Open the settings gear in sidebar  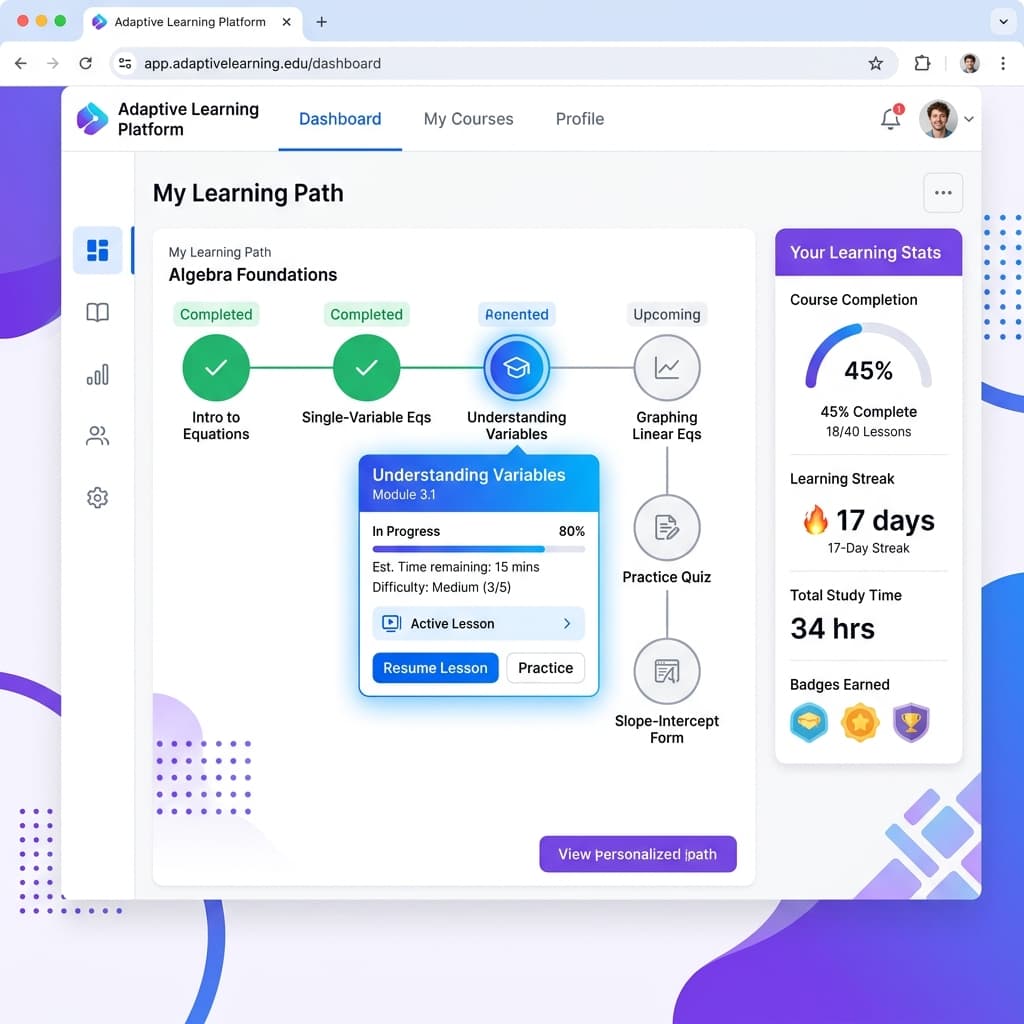pyautogui.click(x=97, y=498)
